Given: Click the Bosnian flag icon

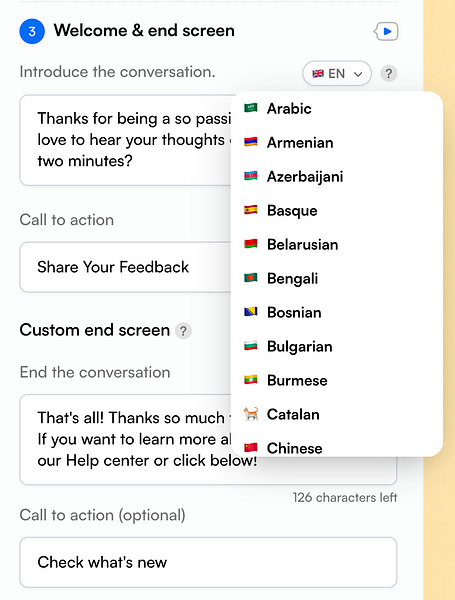Looking at the screenshot, I should click(251, 312).
